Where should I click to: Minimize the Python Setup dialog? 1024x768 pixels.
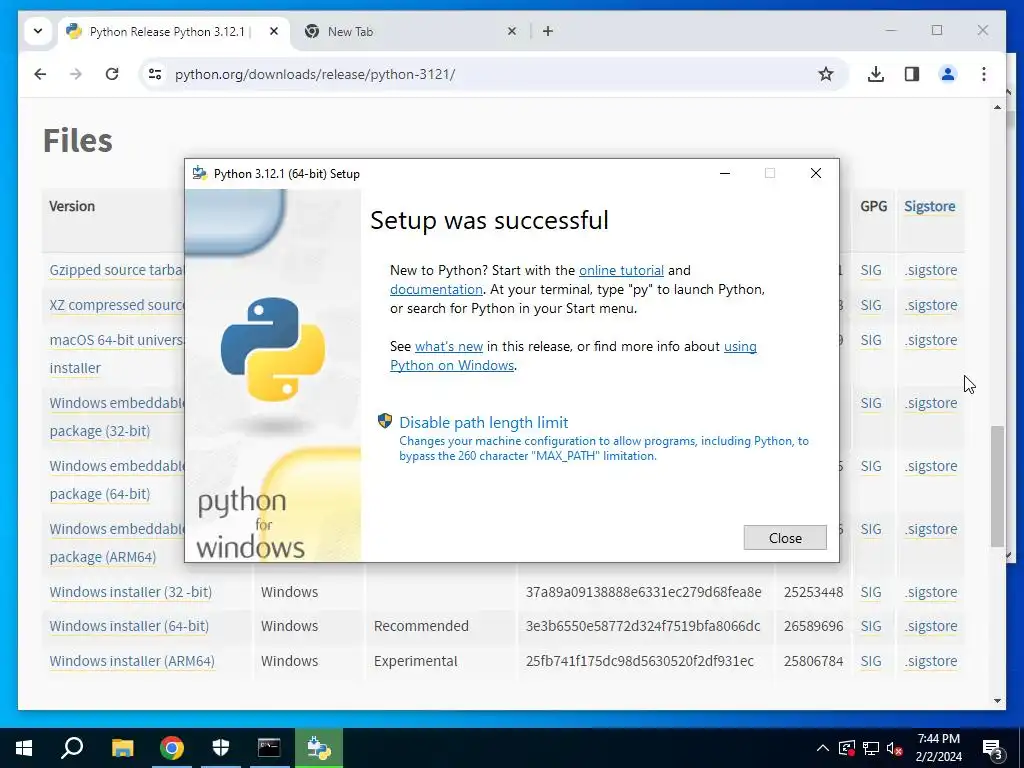pyautogui.click(x=725, y=173)
